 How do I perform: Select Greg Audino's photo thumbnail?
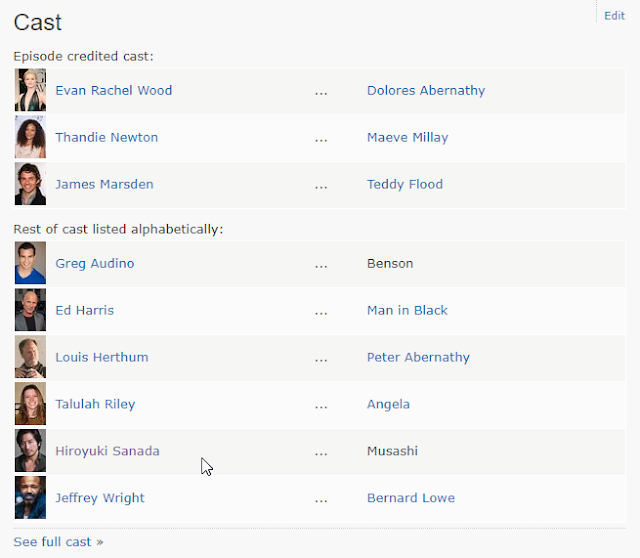[30, 263]
